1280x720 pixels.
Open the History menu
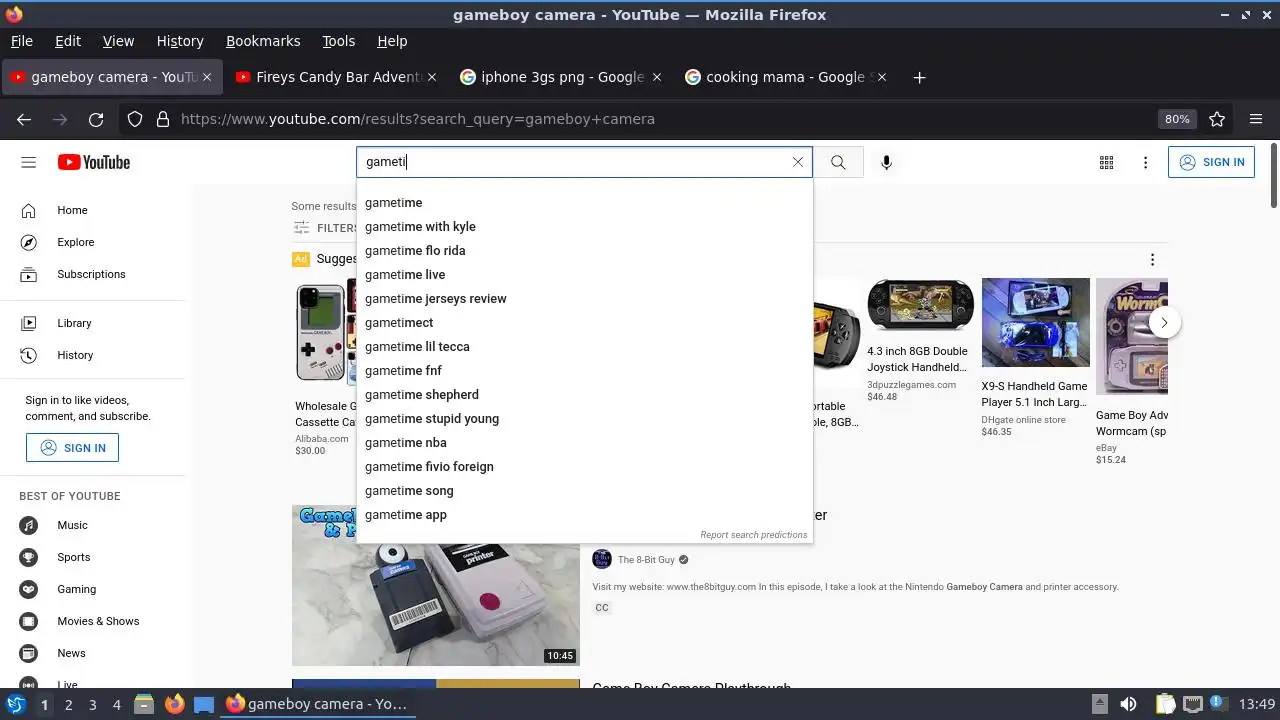pyautogui.click(x=180, y=41)
